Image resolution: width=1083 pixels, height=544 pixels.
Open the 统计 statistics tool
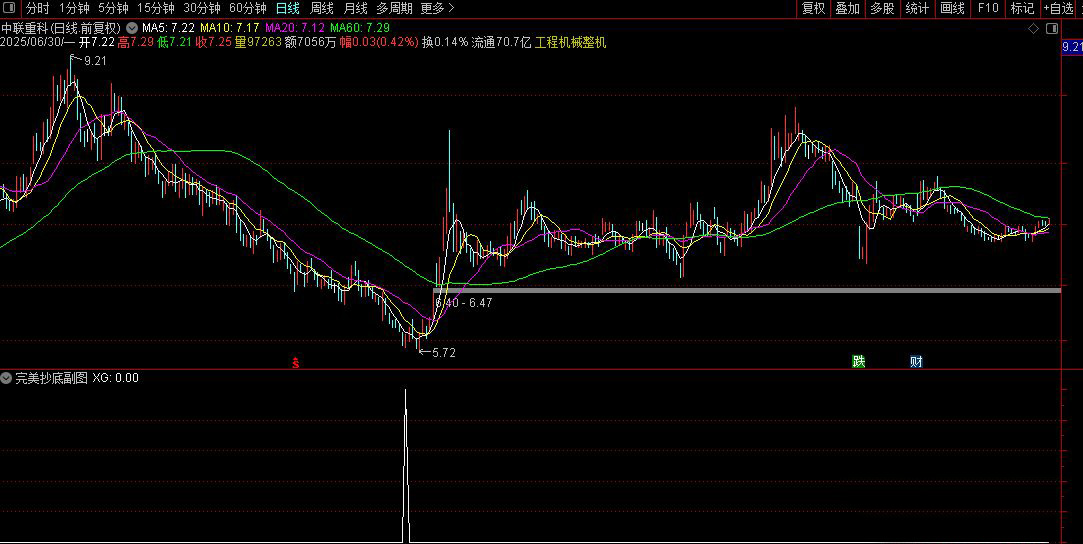point(917,8)
